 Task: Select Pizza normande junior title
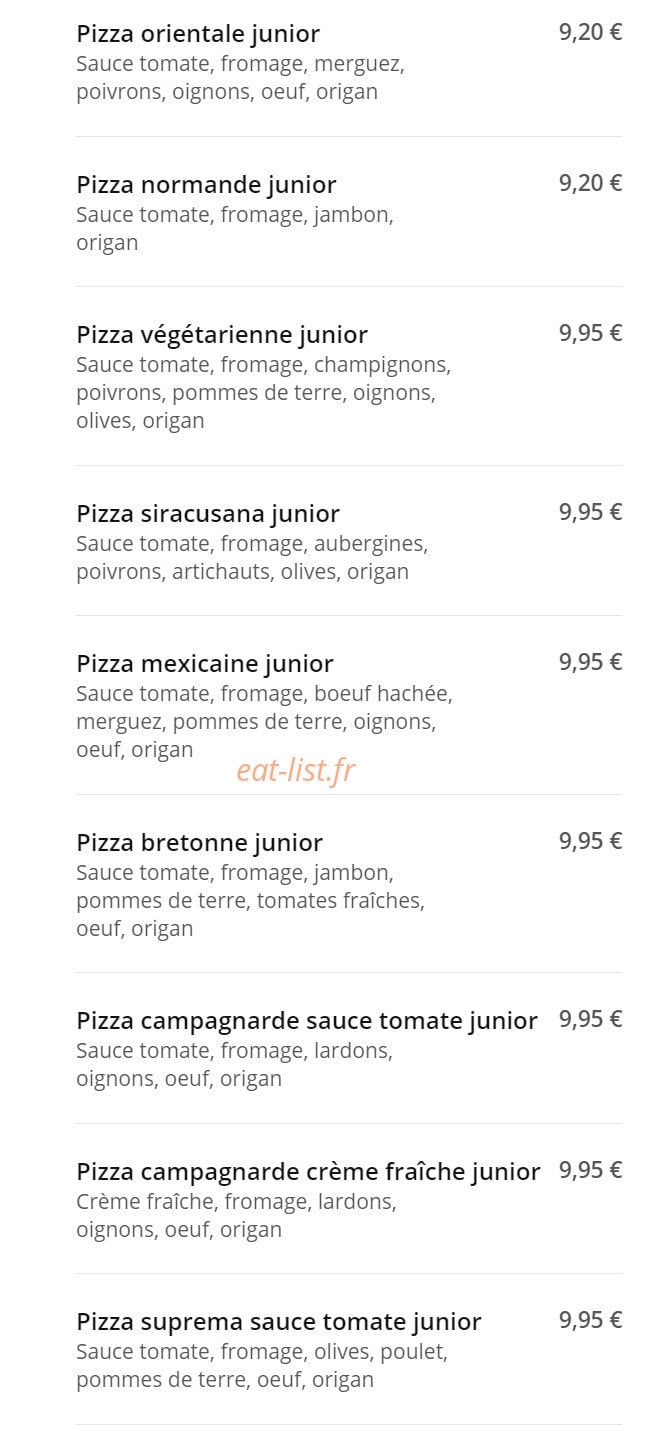pyautogui.click(x=206, y=185)
